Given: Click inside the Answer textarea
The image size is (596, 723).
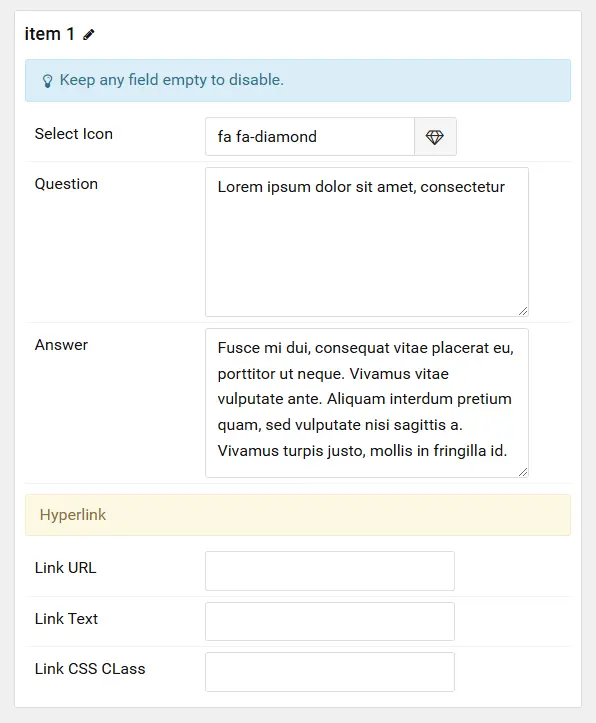Looking at the screenshot, I should [367, 403].
